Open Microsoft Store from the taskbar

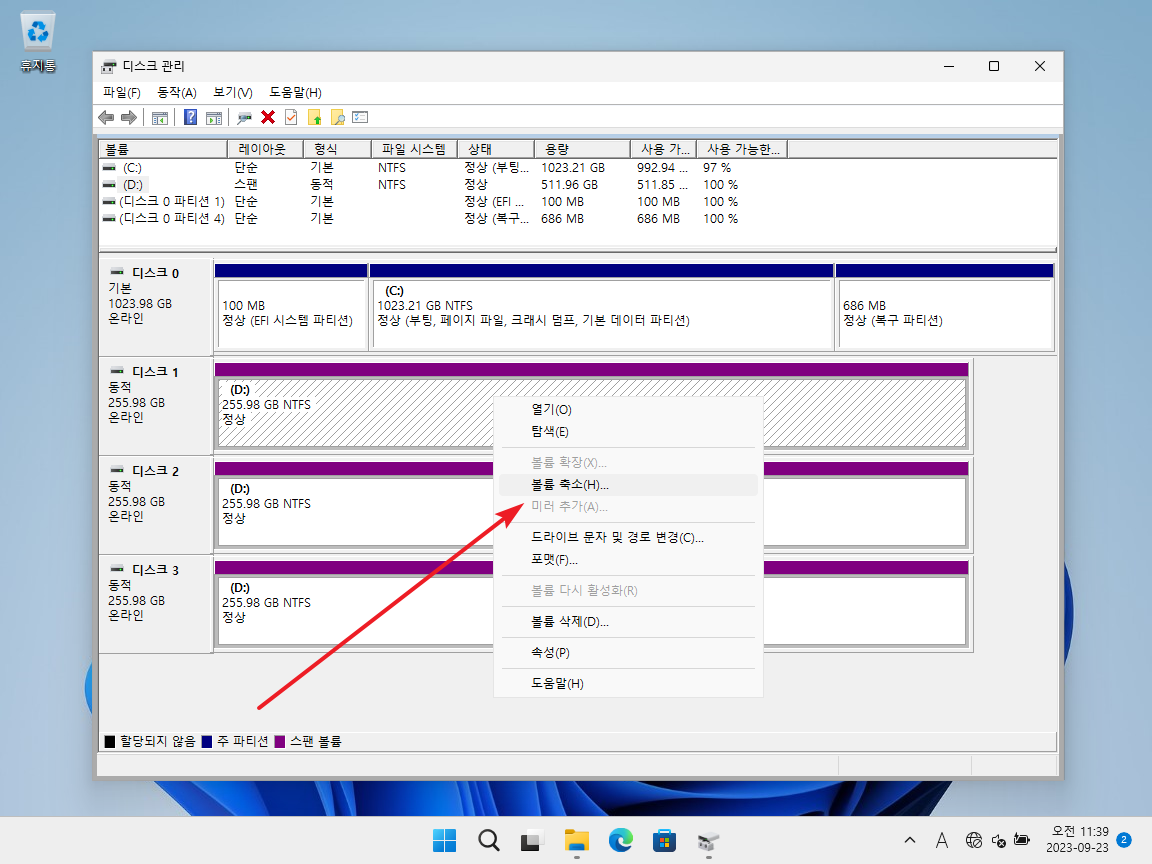pyautogui.click(x=664, y=840)
